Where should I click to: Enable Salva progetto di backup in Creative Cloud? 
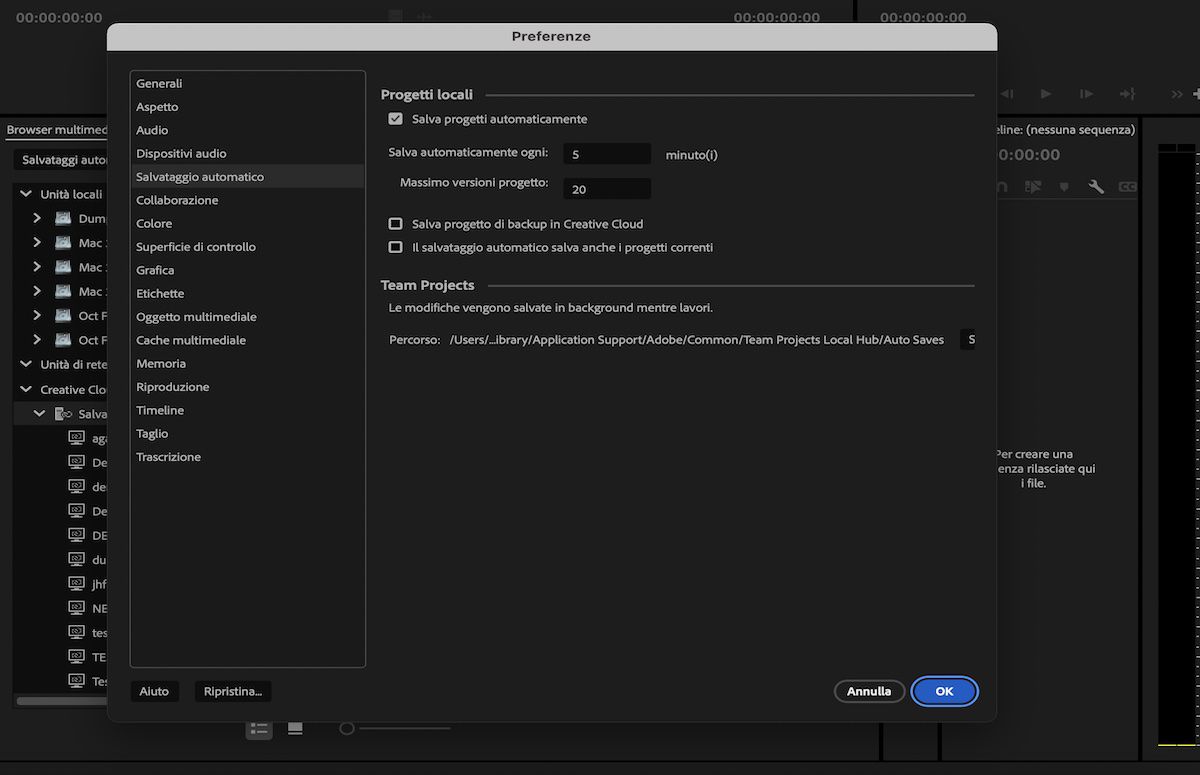click(395, 224)
